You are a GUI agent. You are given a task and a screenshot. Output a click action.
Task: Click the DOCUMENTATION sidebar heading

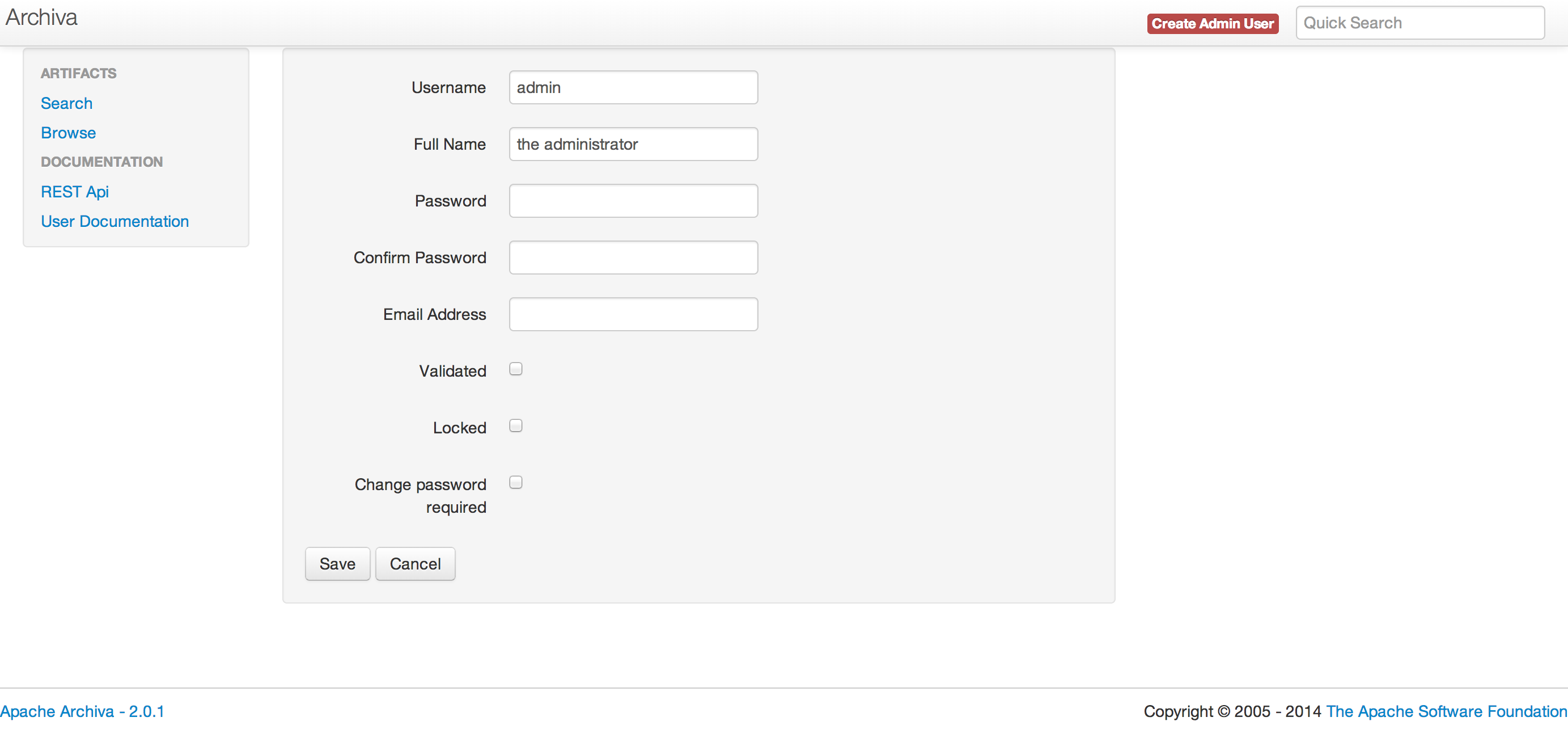coord(101,162)
